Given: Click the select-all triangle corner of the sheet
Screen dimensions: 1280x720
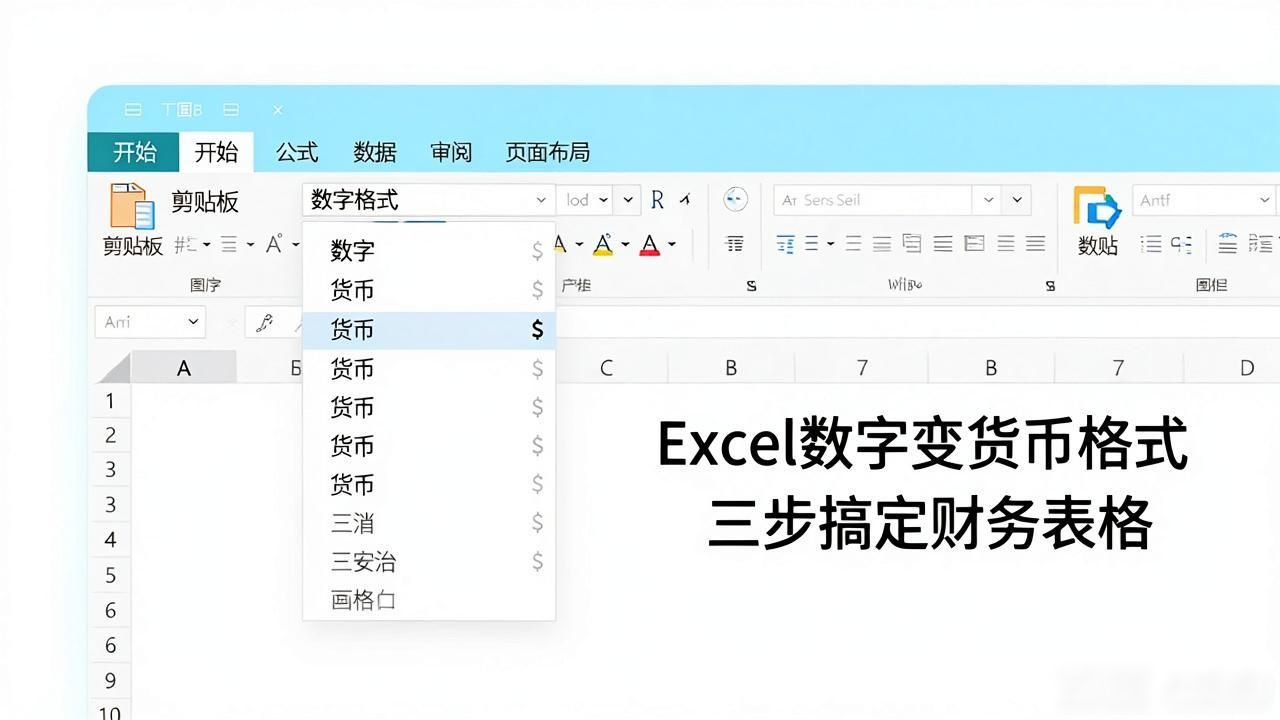Looking at the screenshot, I should [113, 367].
